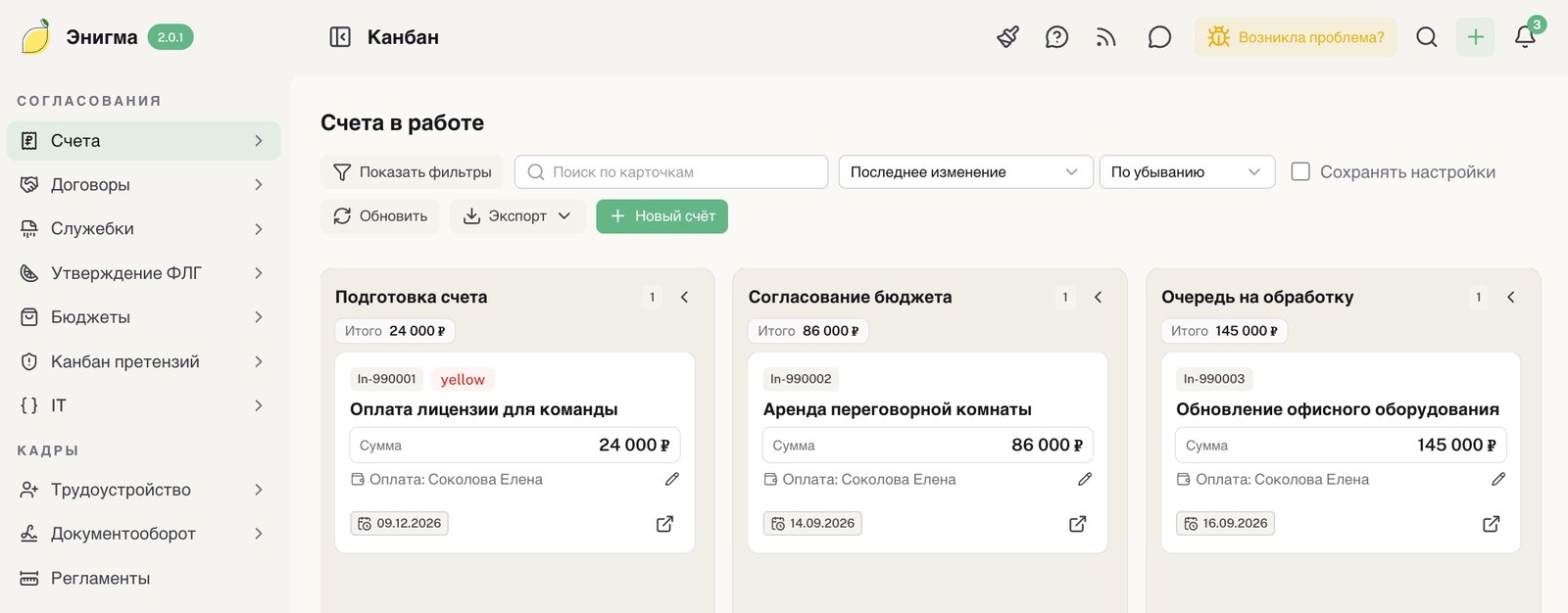Expand the Служебки chevron
1568x613 pixels.
pyautogui.click(x=259, y=228)
